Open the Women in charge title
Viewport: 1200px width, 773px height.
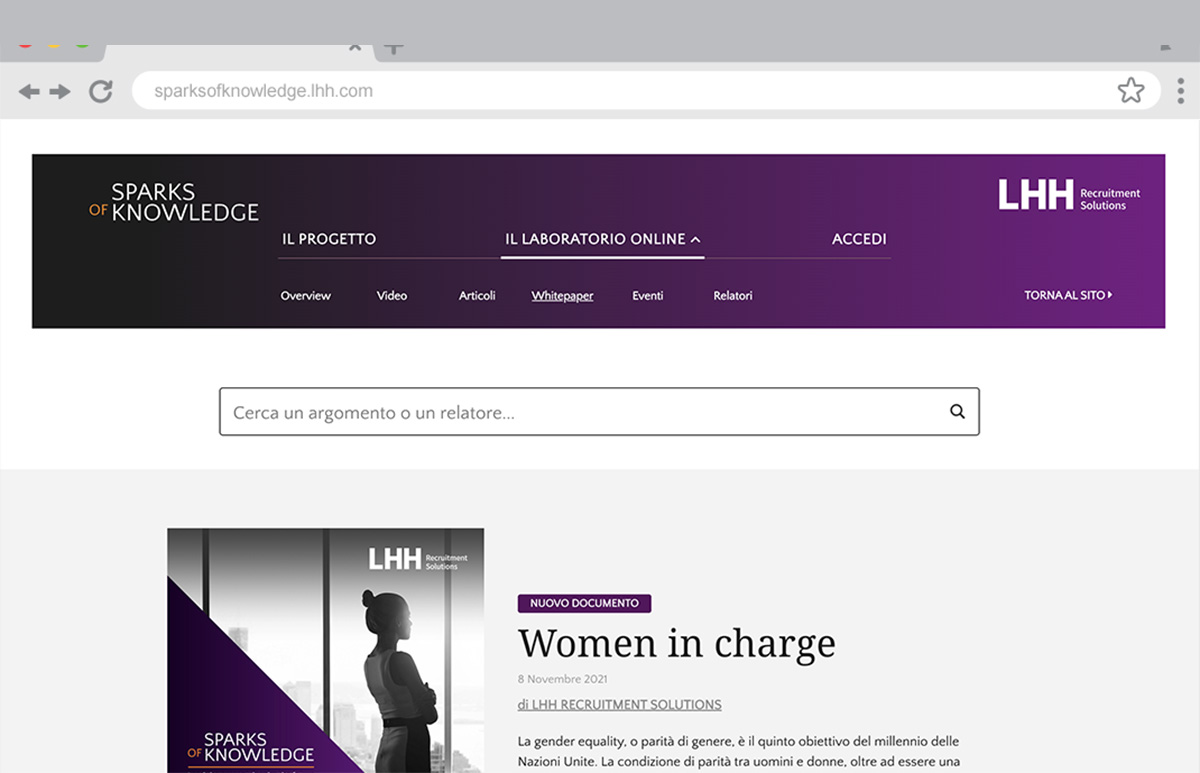[x=676, y=644]
